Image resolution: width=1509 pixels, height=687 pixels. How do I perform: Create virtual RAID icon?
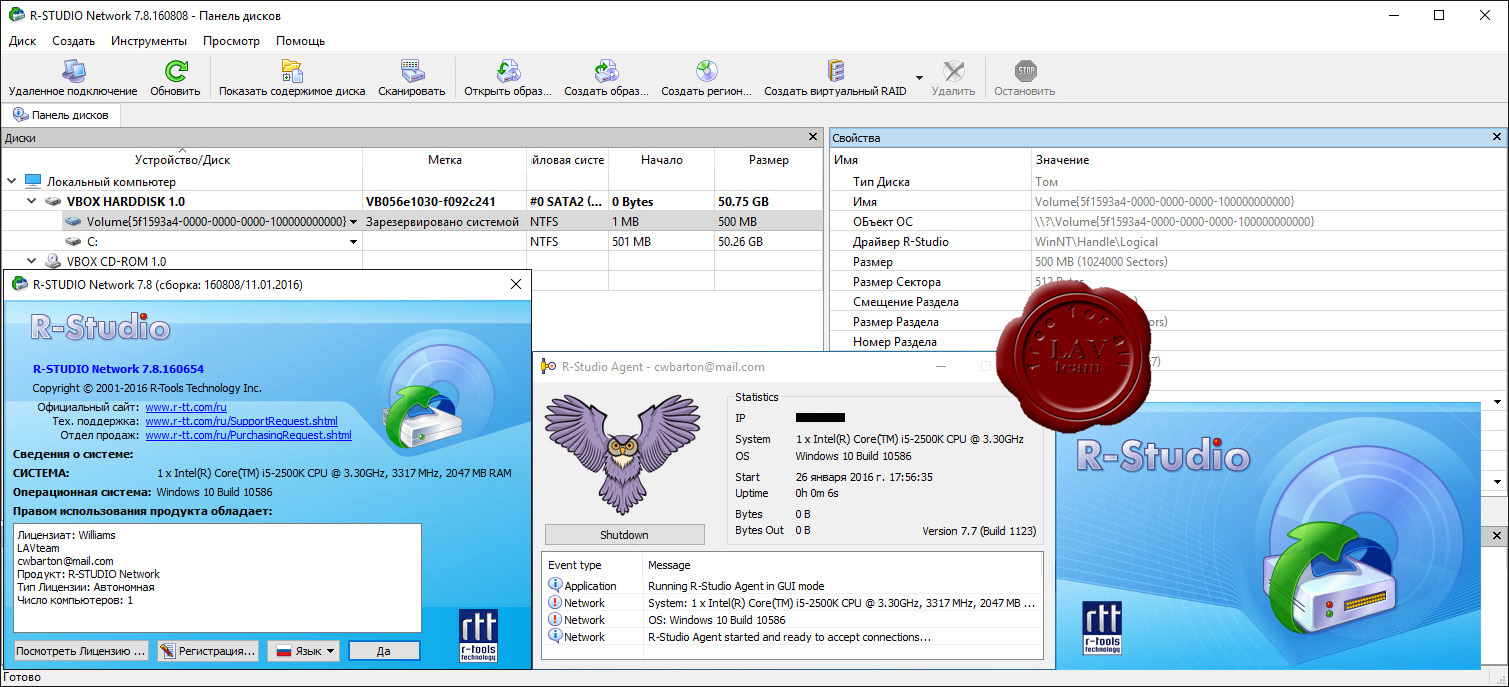[x=836, y=71]
